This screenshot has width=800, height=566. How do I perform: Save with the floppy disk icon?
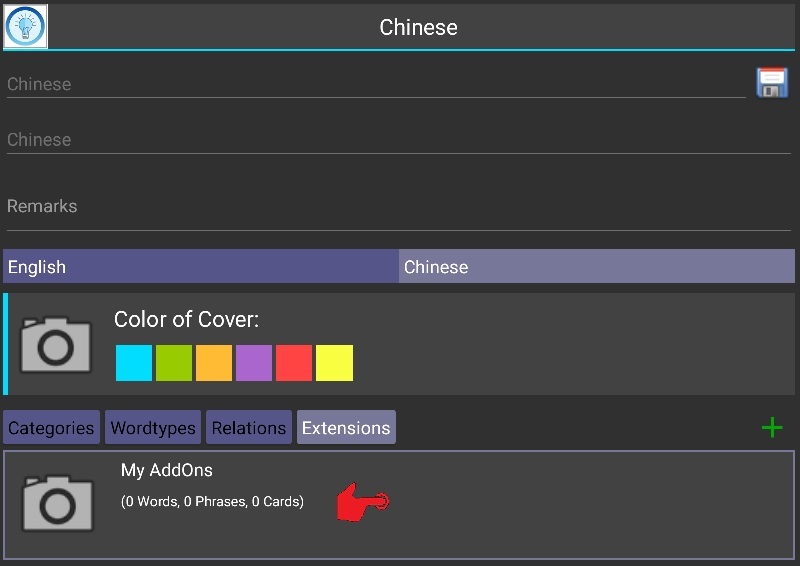[x=772, y=82]
